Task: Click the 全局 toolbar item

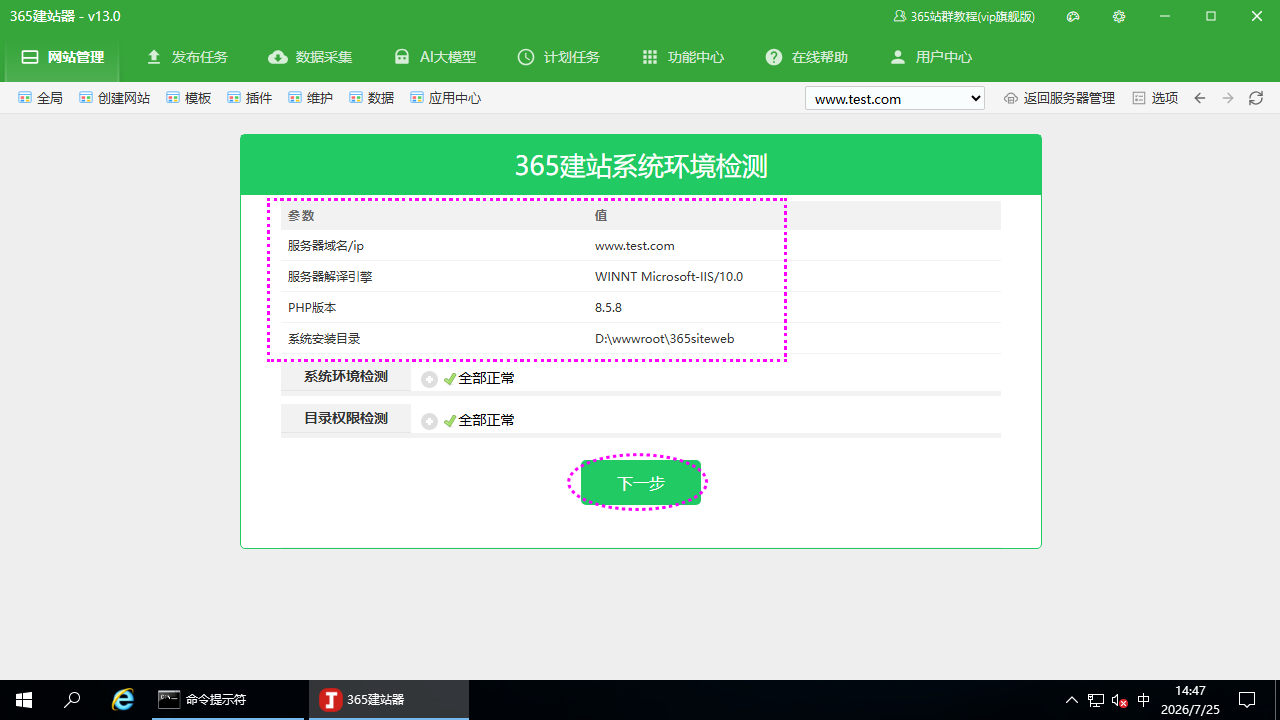Action: (x=41, y=98)
